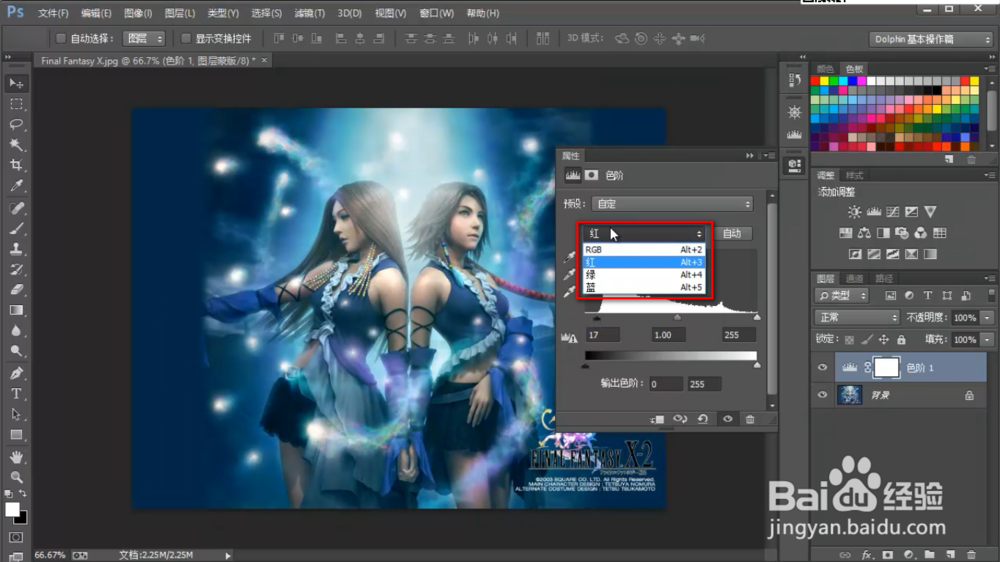The width and height of the screenshot is (1000, 562).
Task: Click the gamma input field showing 1.00
Action: click(x=669, y=335)
